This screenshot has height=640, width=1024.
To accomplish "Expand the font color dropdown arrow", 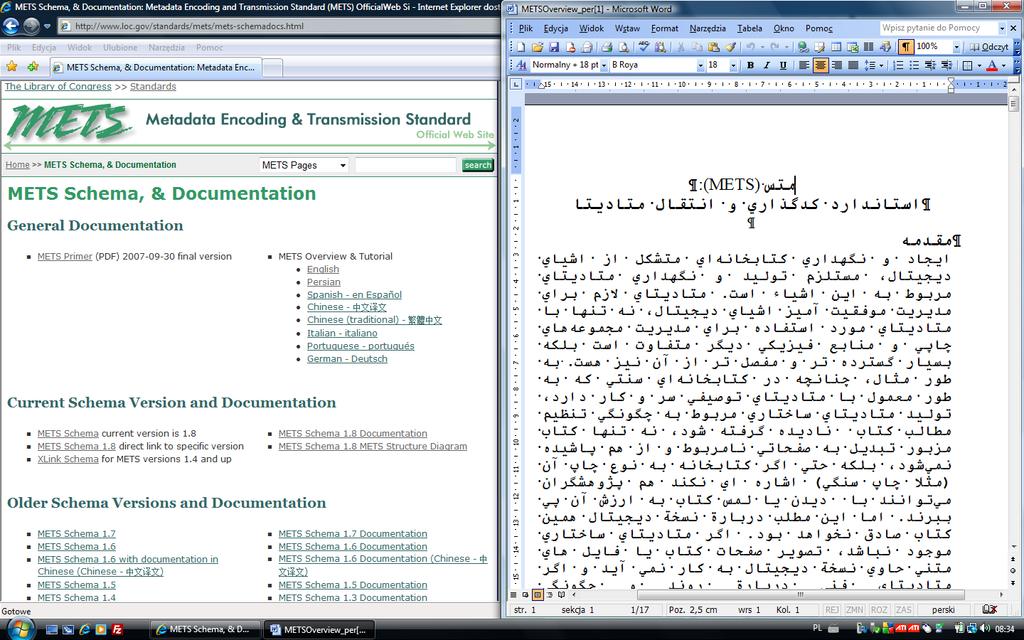I will click(x=1003, y=65).
